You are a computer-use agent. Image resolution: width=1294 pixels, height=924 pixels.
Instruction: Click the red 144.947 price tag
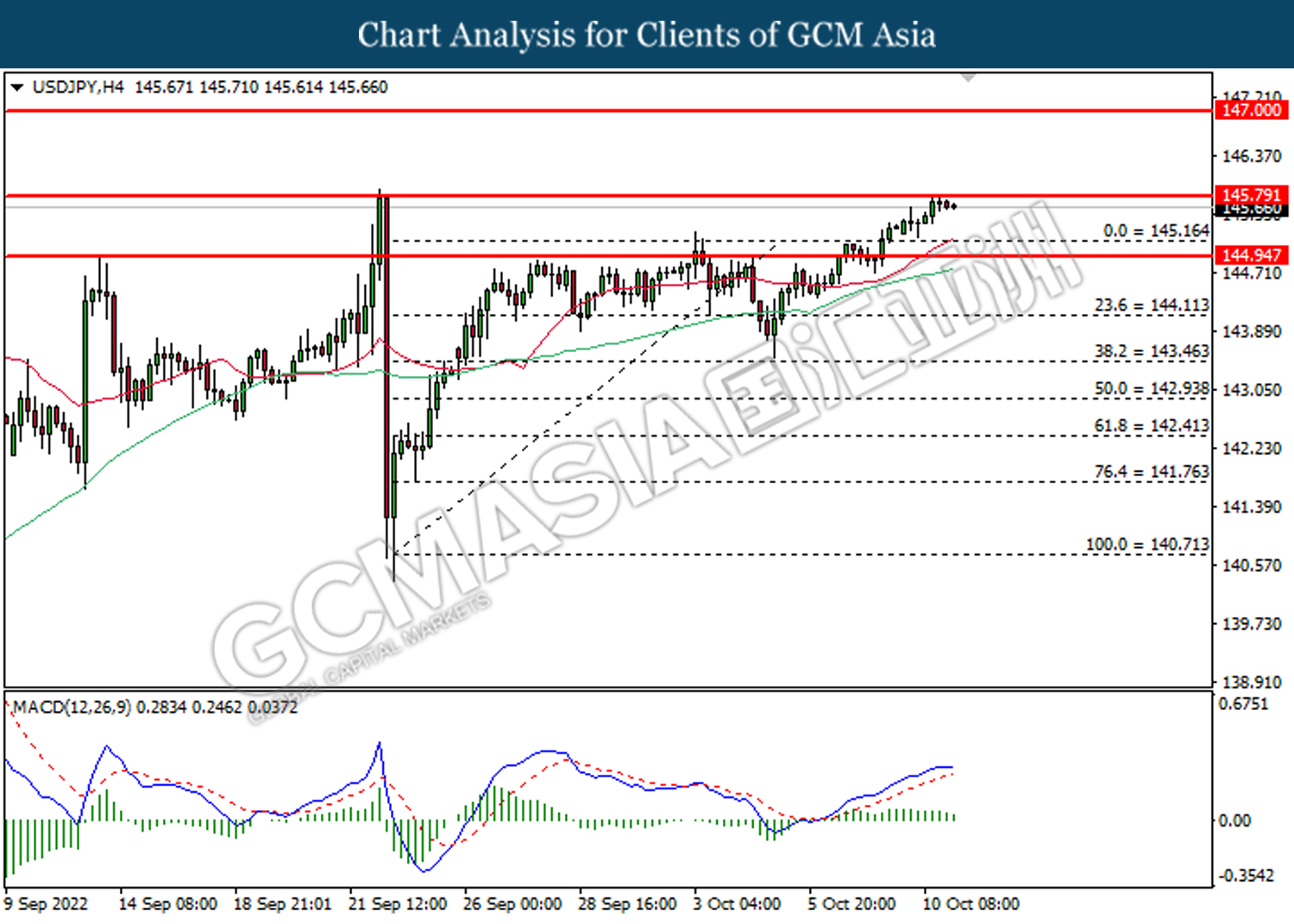click(x=1251, y=255)
